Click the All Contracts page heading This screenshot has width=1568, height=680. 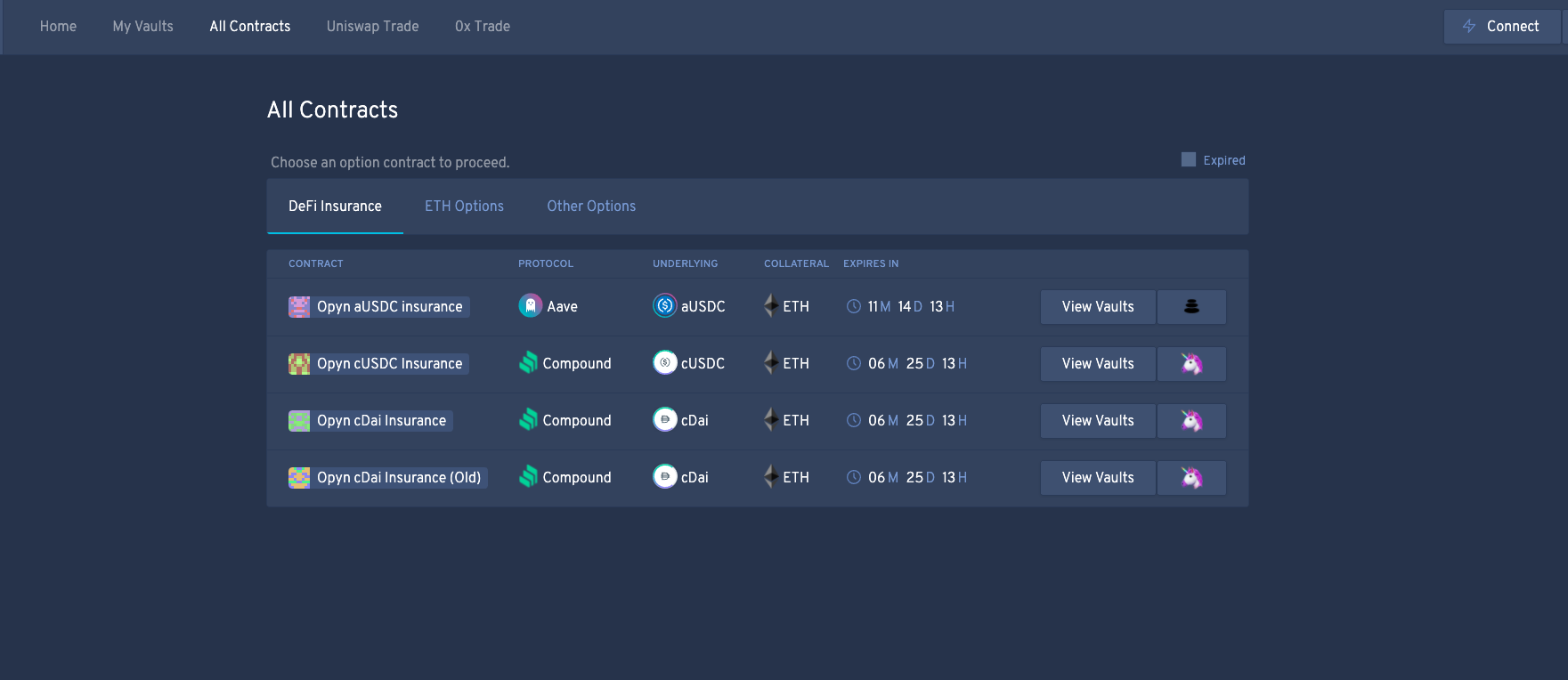point(333,109)
